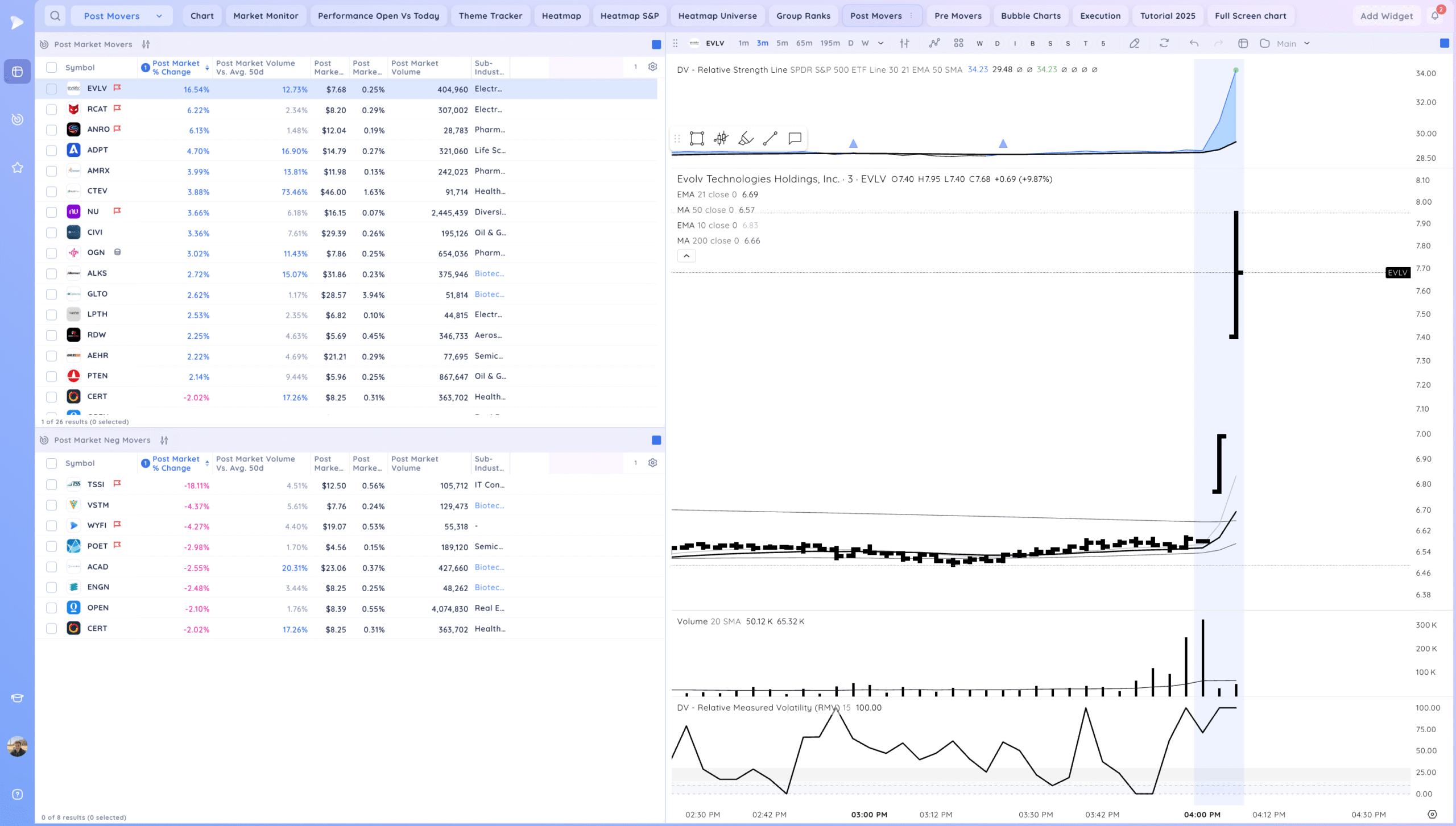Select the comment note drawing tool
Image resolution: width=1456 pixels, height=826 pixels.
pos(795,138)
